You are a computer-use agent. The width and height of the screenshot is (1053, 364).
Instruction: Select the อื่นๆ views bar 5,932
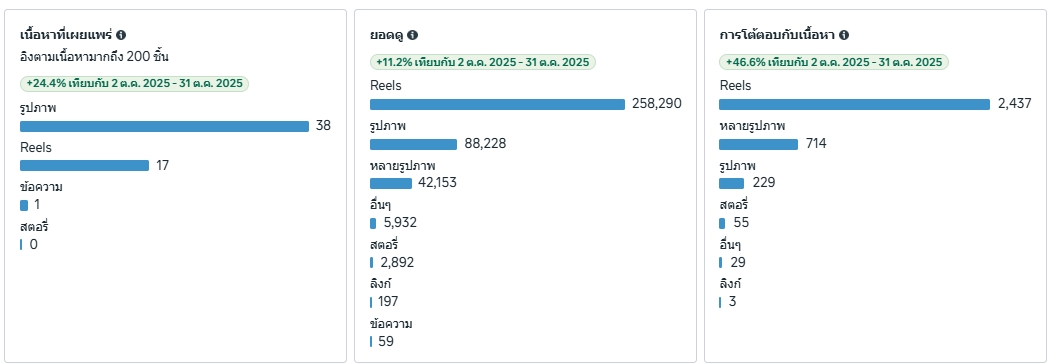pos(373,223)
